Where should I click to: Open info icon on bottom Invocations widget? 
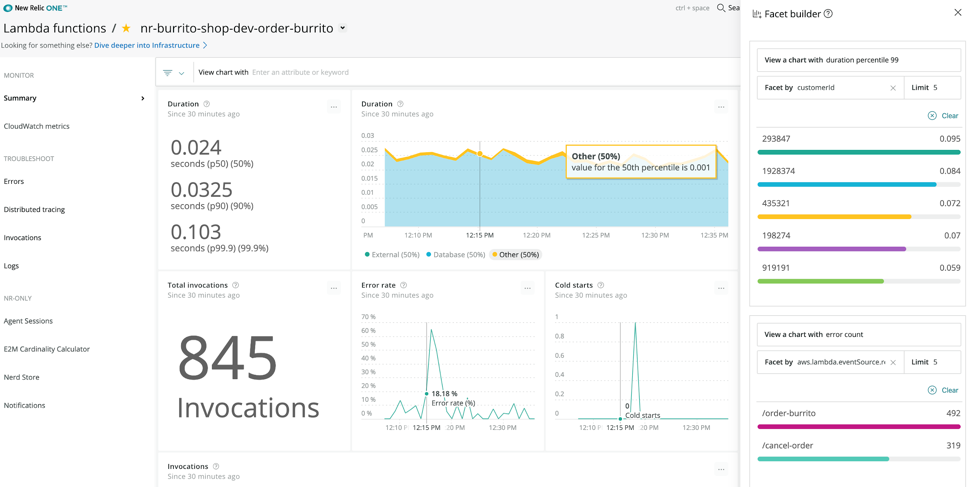click(216, 466)
